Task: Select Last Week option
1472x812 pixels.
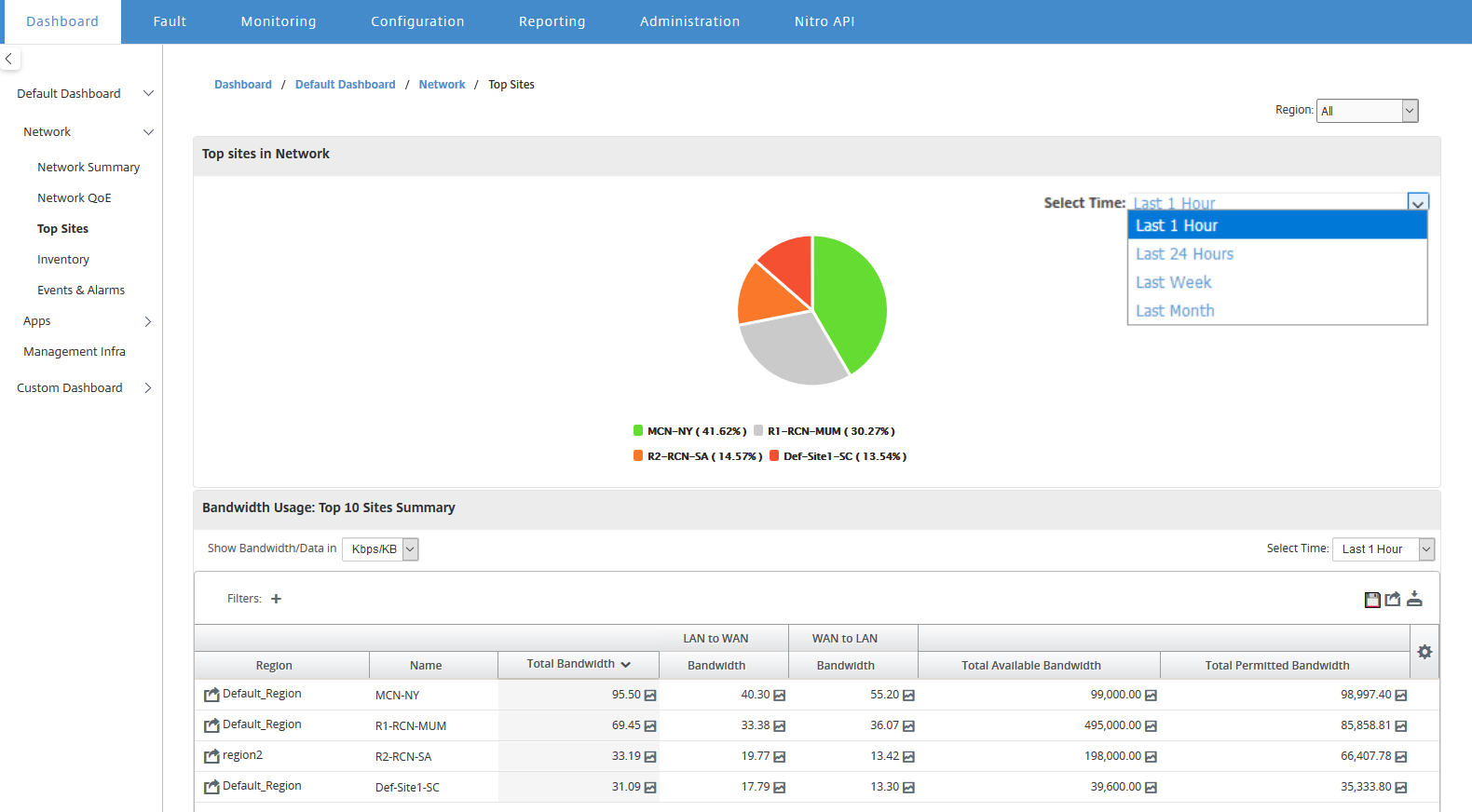Action: (1277, 282)
